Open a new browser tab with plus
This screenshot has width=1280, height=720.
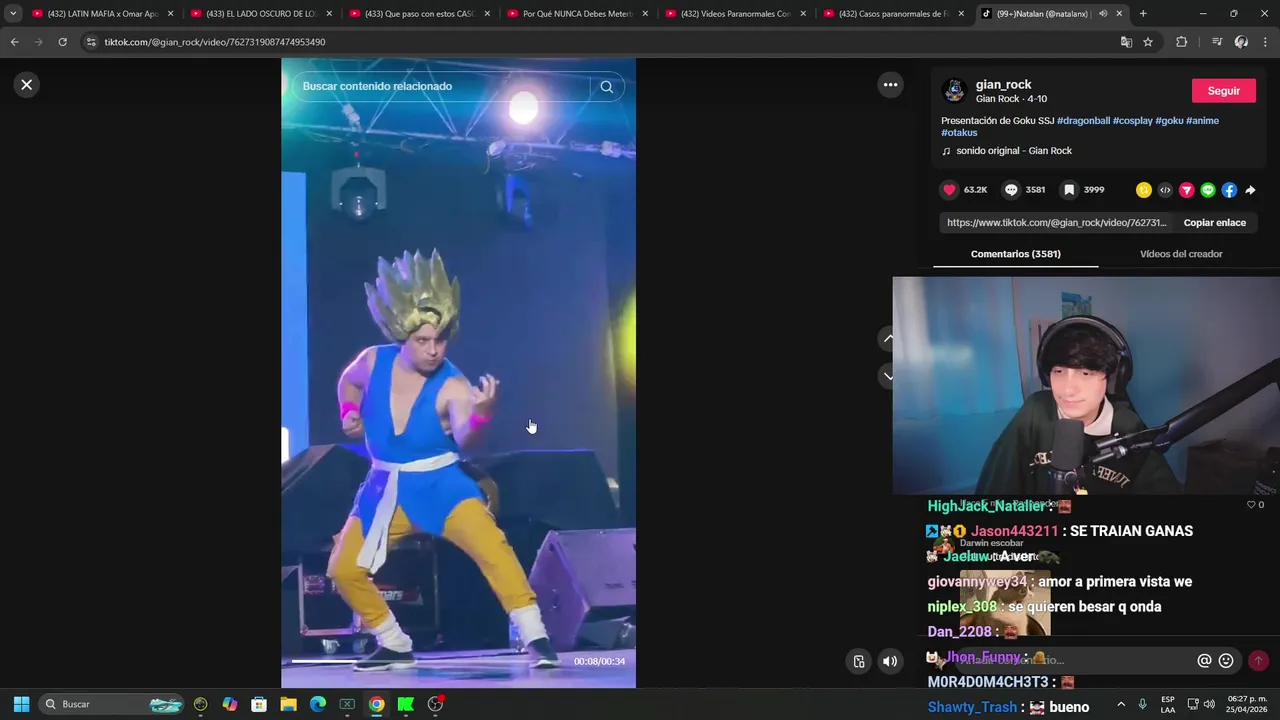pos(1143,14)
